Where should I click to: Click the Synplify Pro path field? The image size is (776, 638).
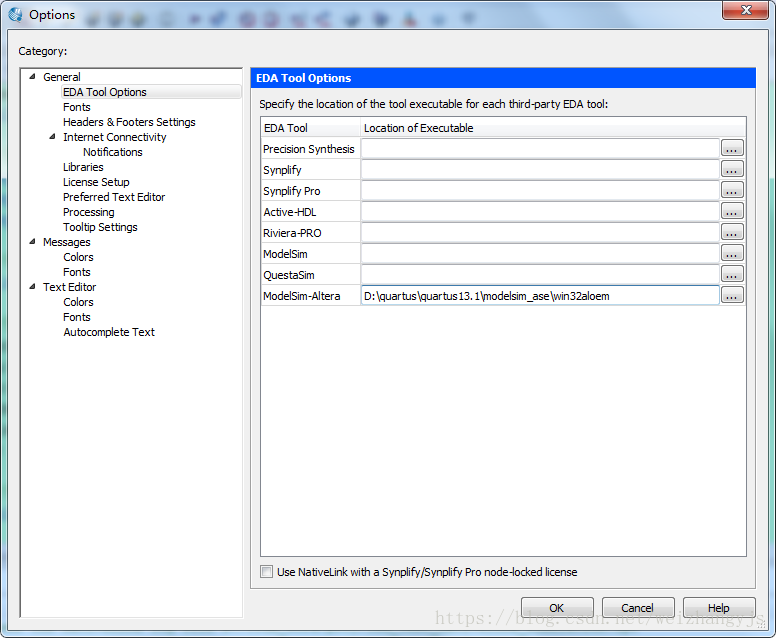(540, 191)
